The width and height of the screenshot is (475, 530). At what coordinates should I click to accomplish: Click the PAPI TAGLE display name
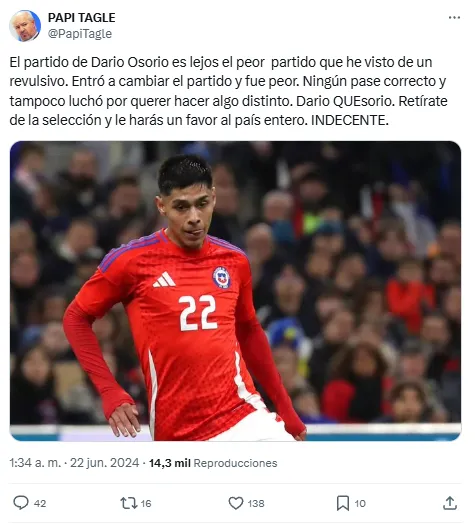(x=81, y=18)
